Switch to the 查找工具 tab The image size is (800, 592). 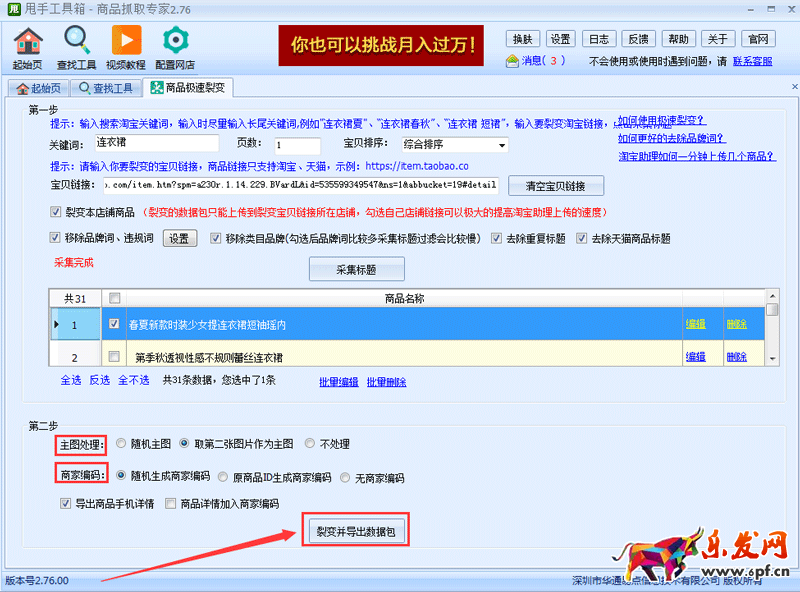(x=106, y=88)
